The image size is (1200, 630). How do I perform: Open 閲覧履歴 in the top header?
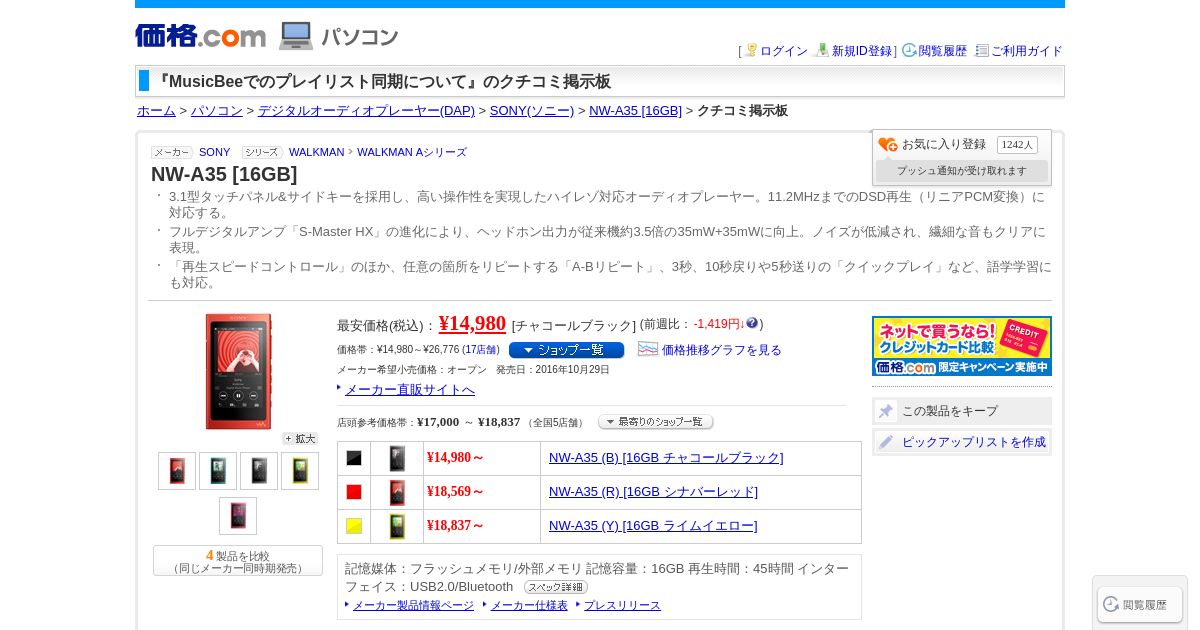[x=943, y=51]
